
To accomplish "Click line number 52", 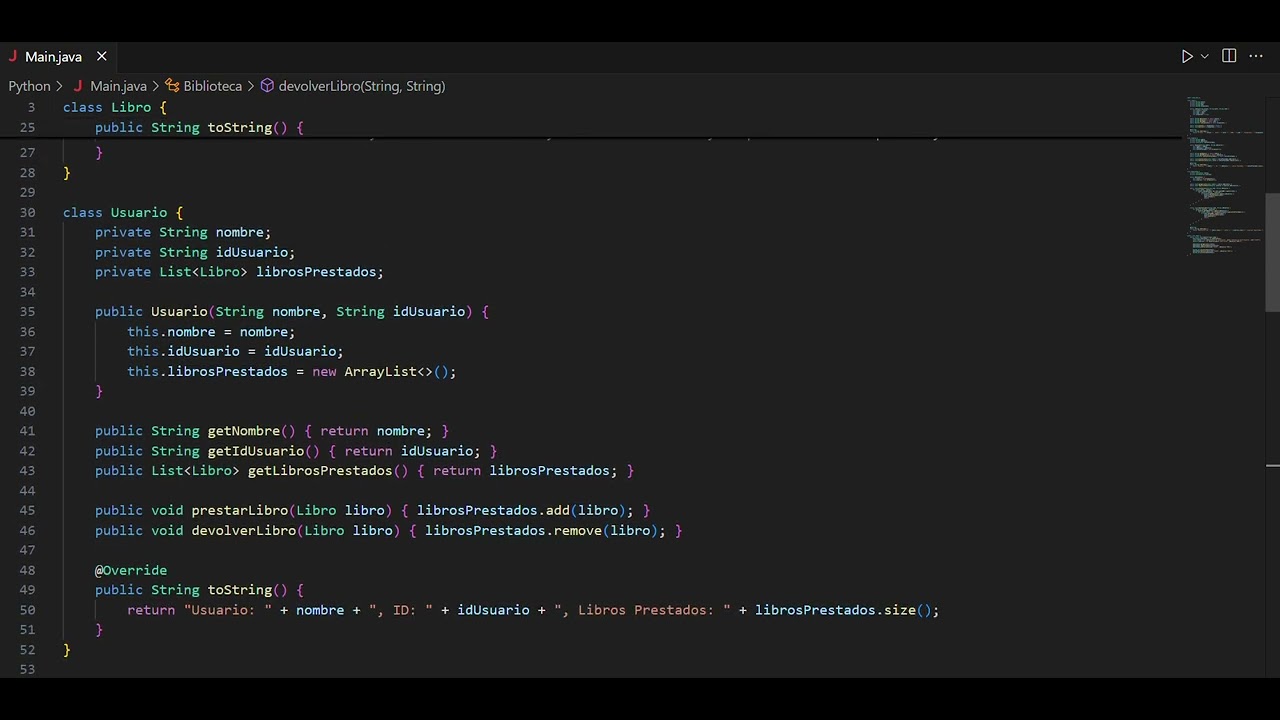I will coord(27,649).
